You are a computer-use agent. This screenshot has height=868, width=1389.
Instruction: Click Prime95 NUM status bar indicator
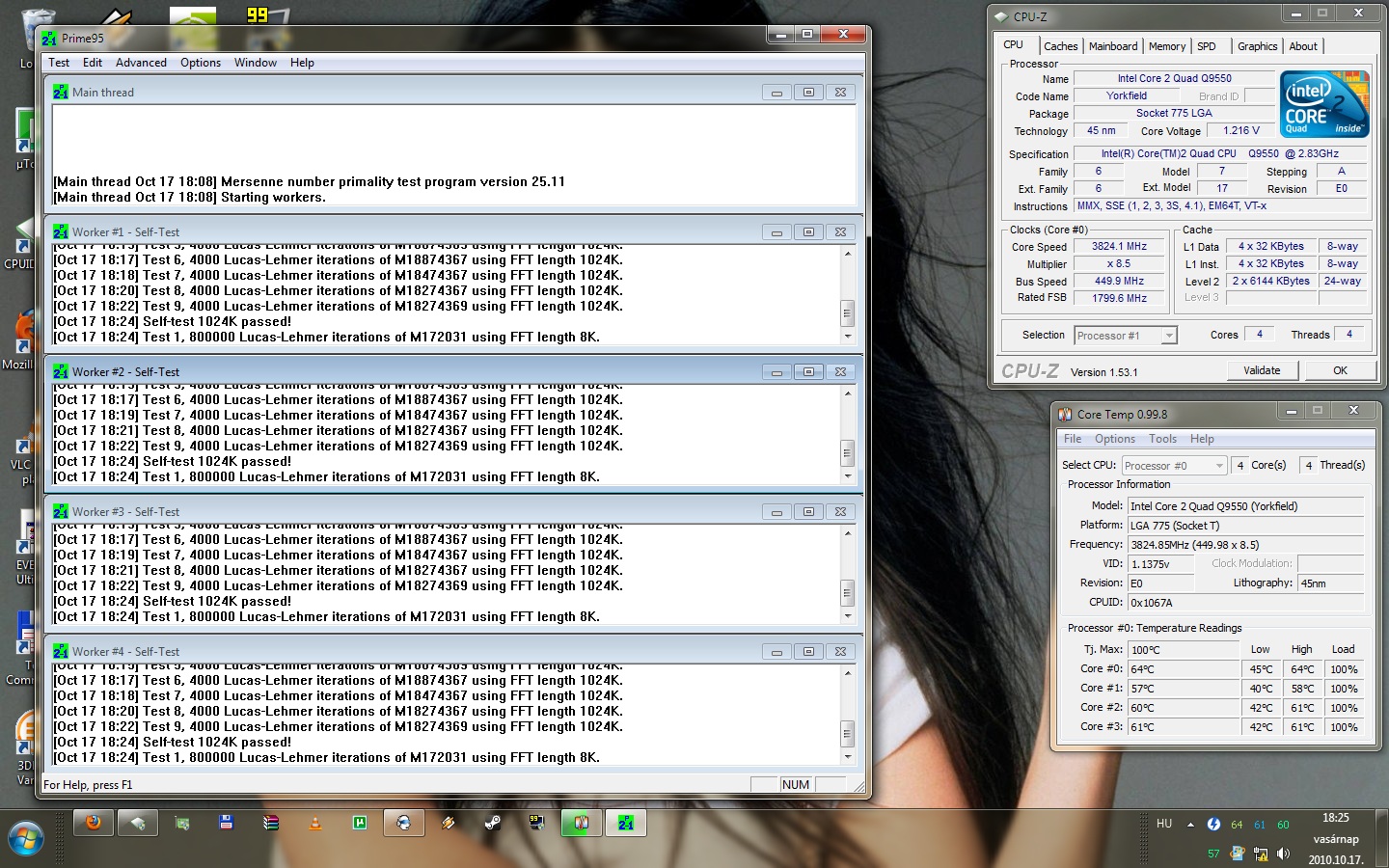(796, 785)
